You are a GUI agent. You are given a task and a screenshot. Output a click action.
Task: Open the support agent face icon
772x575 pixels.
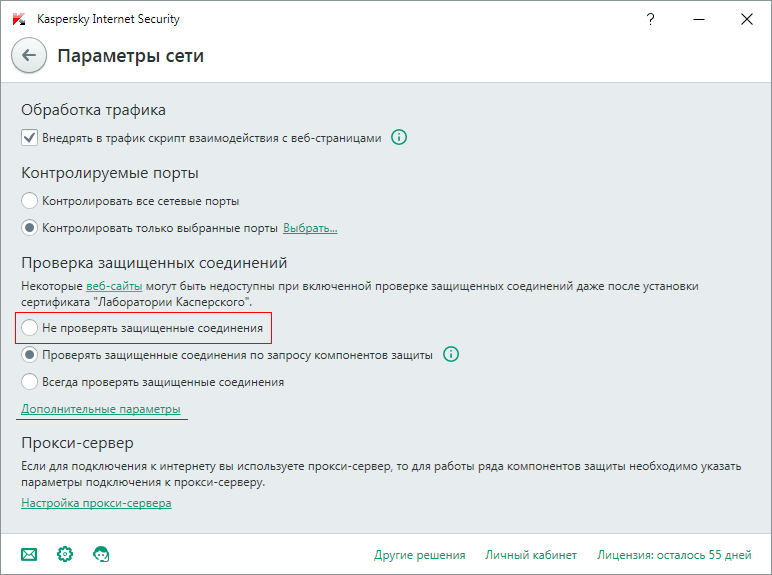[x=101, y=554]
